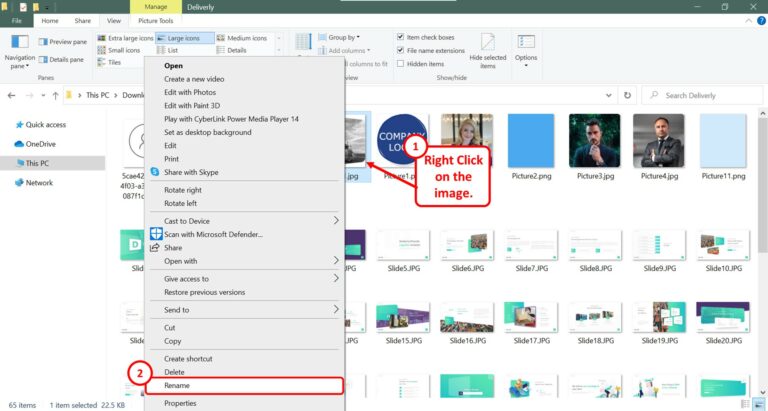Switch to Large icons view

pos(185,38)
